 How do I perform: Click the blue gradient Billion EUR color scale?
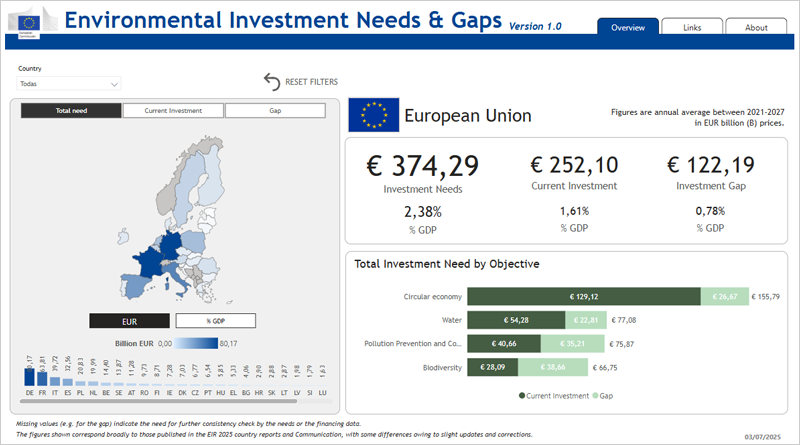pos(195,343)
